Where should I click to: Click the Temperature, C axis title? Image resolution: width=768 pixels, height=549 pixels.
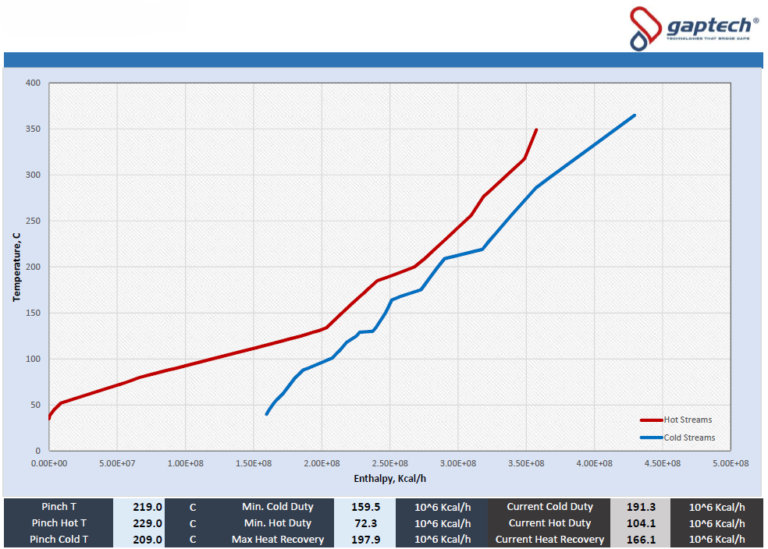17,265
